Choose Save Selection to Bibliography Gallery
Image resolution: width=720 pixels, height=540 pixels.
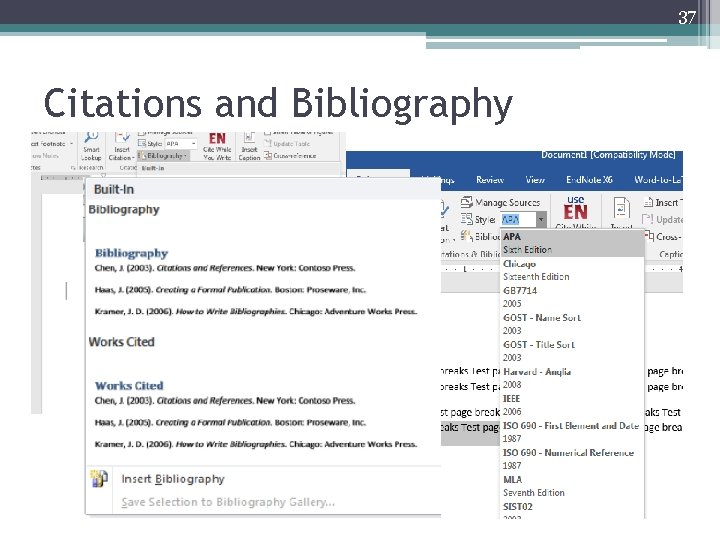263,502
